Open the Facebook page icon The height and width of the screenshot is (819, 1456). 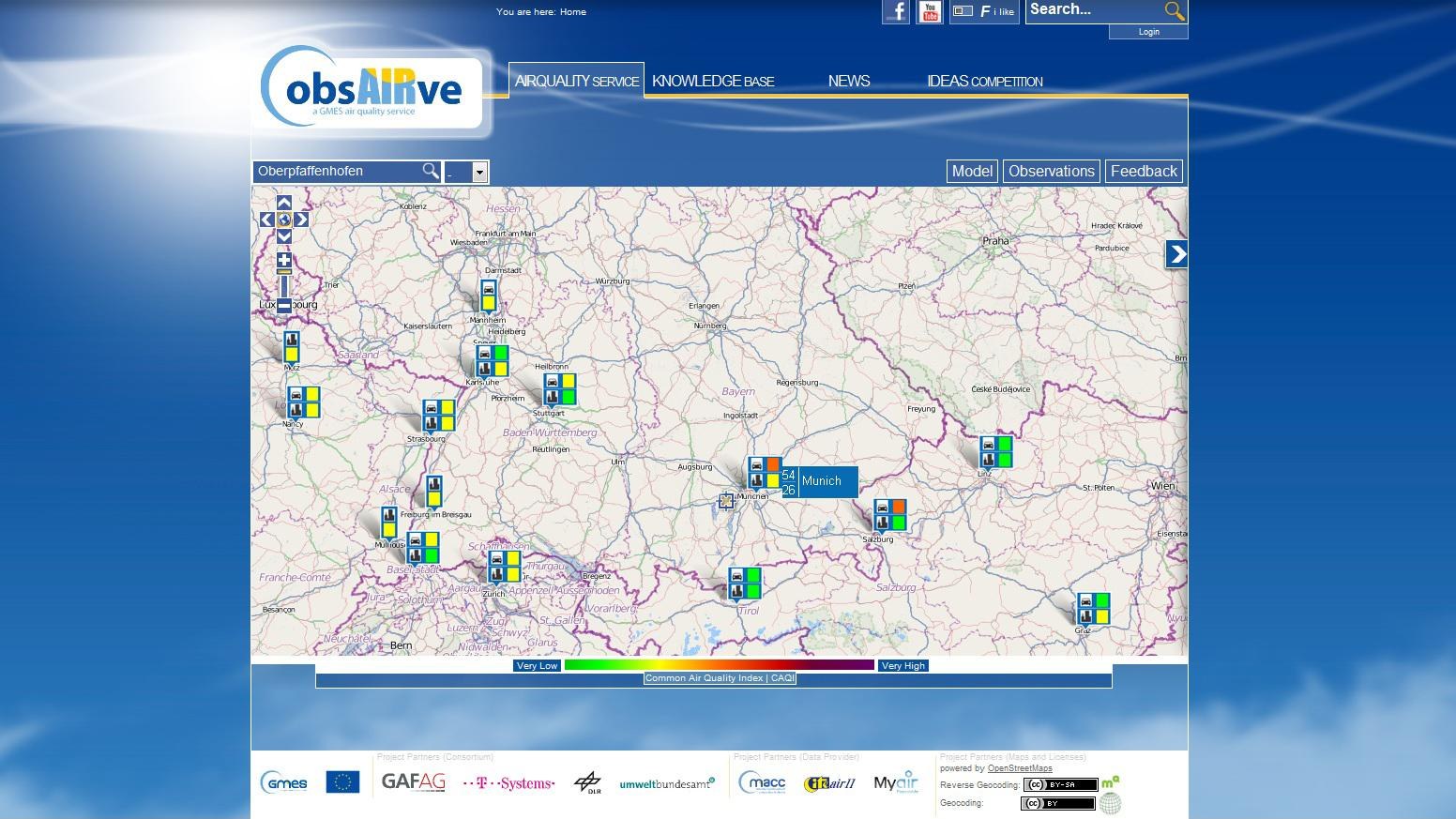click(896, 12)
